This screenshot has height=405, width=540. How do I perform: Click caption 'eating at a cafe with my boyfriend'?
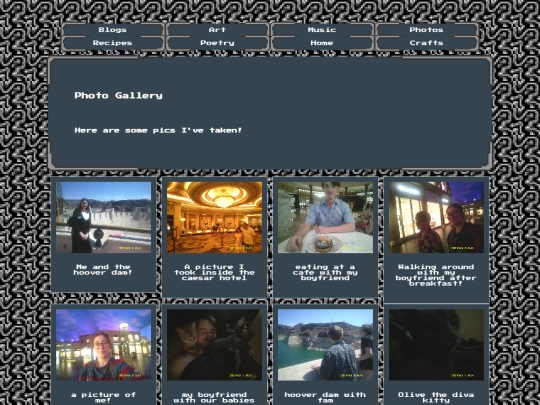coord(325,272)
